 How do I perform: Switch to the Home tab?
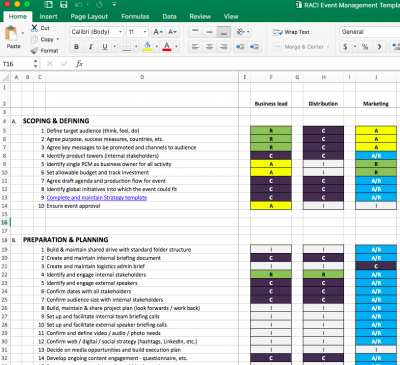18,17
